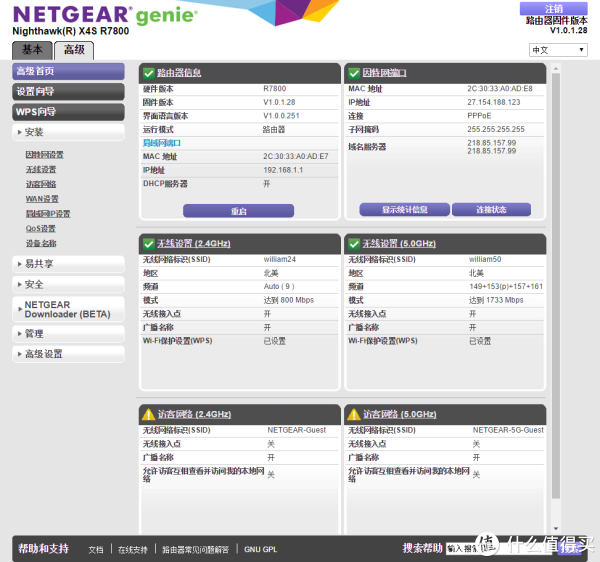Click MAC address 2C:30:33:A0:AD:E8
The image size is (600, 562).
500,89
